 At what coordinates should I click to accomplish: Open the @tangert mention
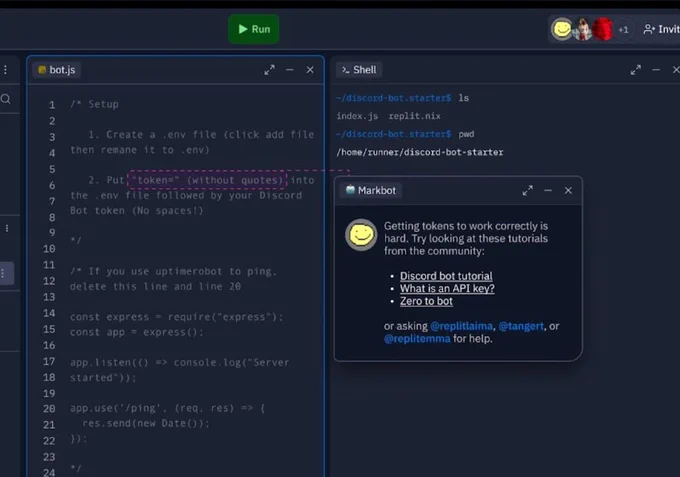521,326
